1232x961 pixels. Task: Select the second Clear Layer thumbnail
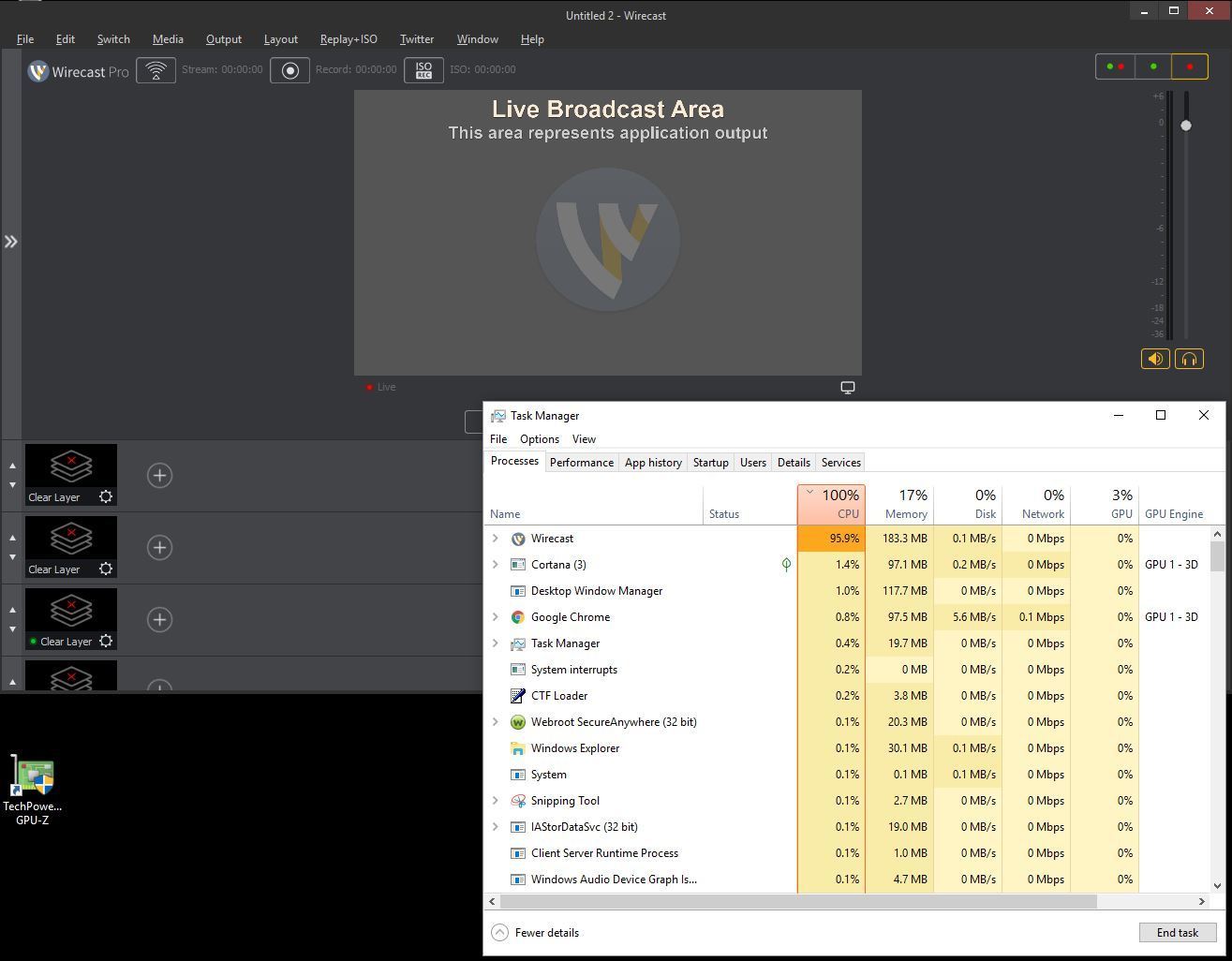(71, 547)
